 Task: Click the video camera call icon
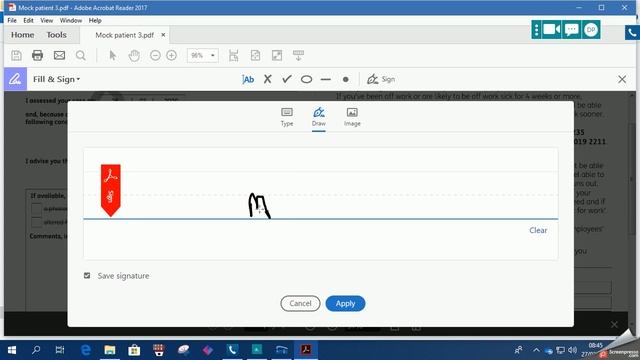(x=551, y=29)
